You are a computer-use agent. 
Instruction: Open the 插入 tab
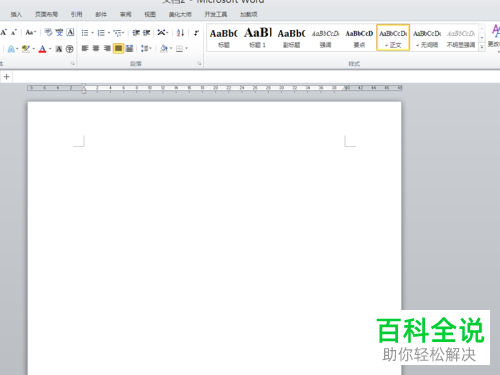[16, 14]
